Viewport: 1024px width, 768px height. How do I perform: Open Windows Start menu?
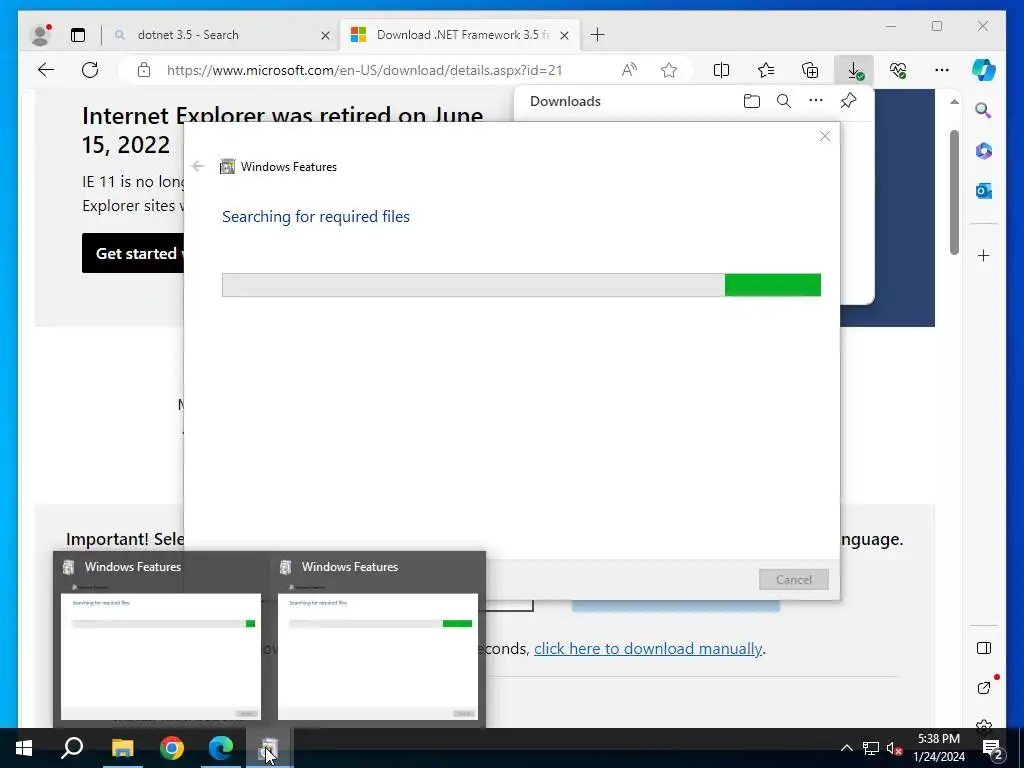click(24, 748)
